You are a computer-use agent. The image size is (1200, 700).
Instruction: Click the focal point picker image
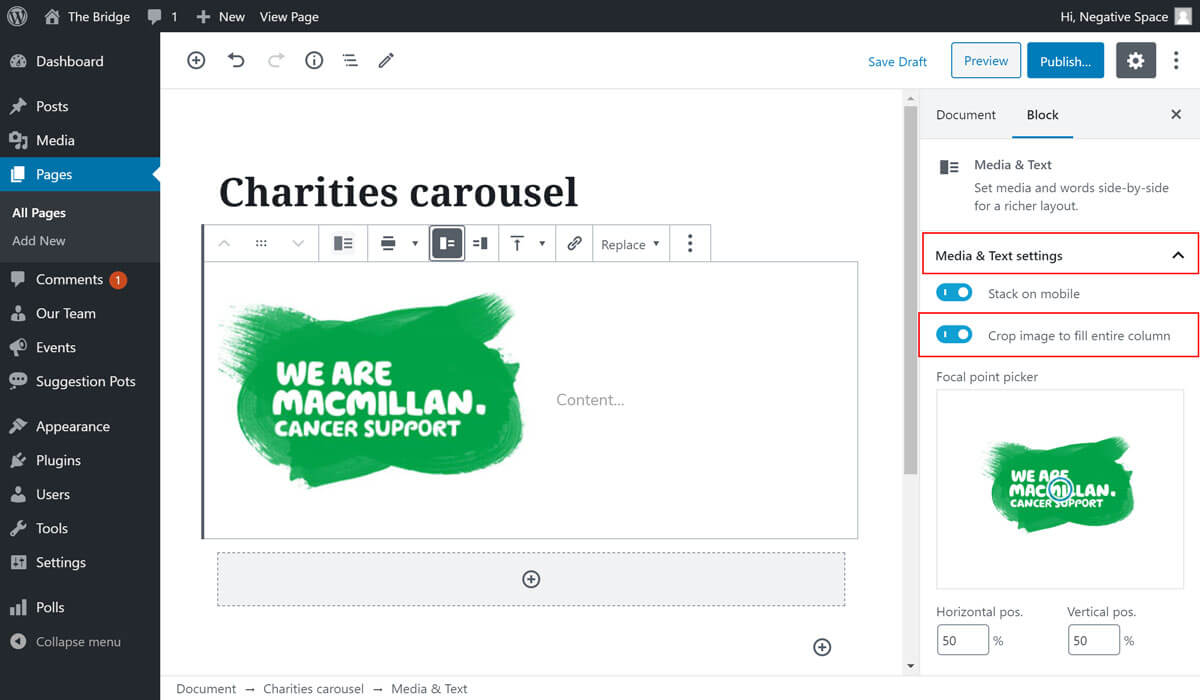tap(1058, 488)
